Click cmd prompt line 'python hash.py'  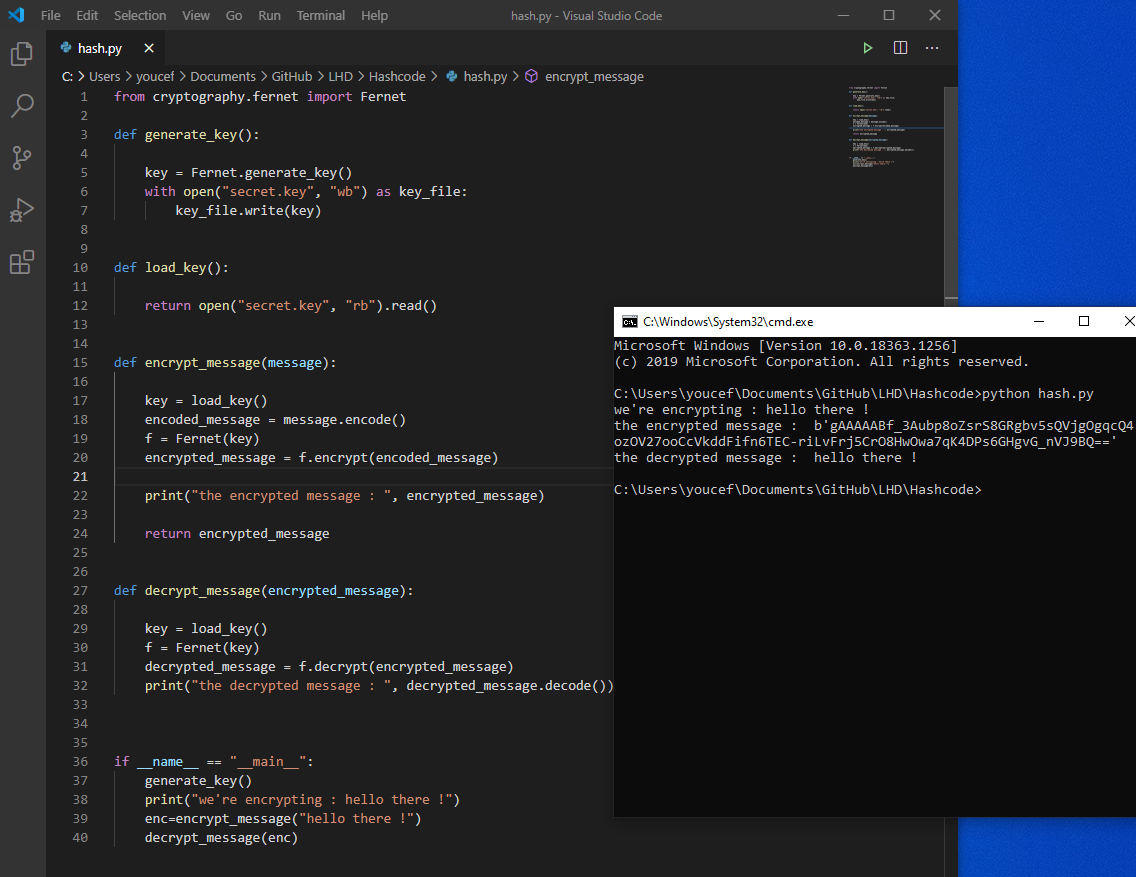(853, 393)
